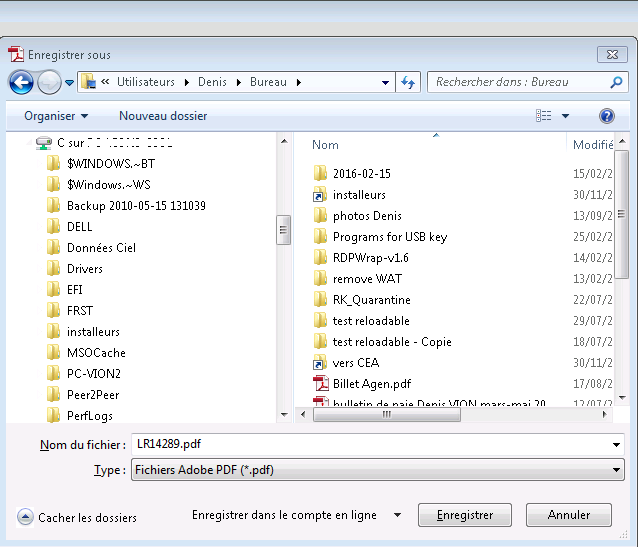
Task: Open Enregistrer dans le compte en ligne dropdown
Action: click(398, 515)
